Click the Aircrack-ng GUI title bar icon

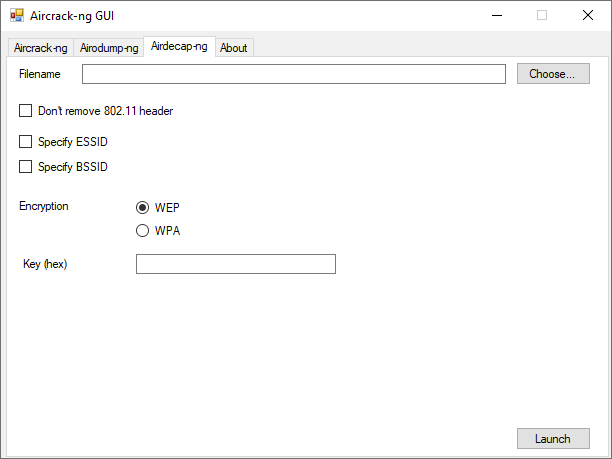click(17, 16)
